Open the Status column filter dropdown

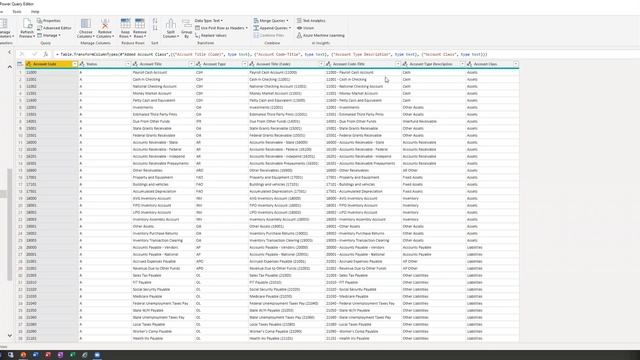[128, 64]
